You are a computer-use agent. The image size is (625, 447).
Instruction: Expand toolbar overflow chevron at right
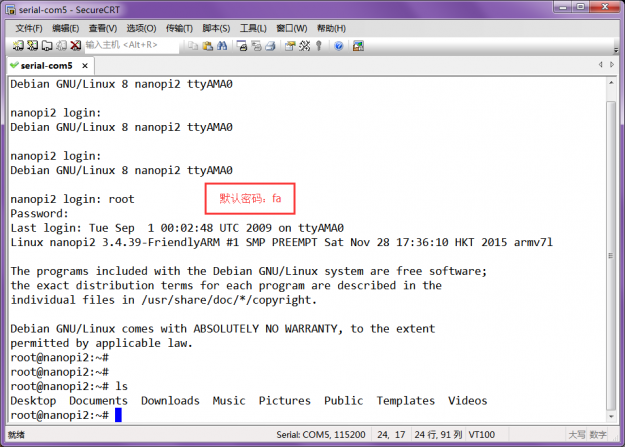616,49
